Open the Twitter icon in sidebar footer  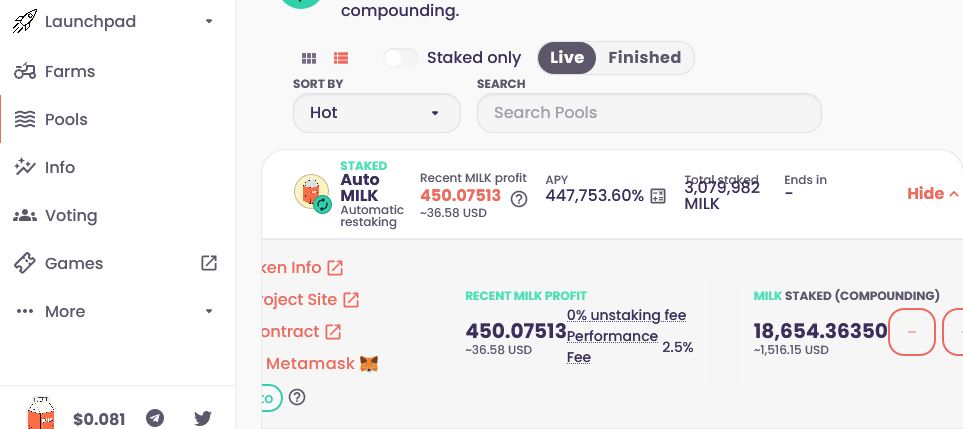[203, 419]
